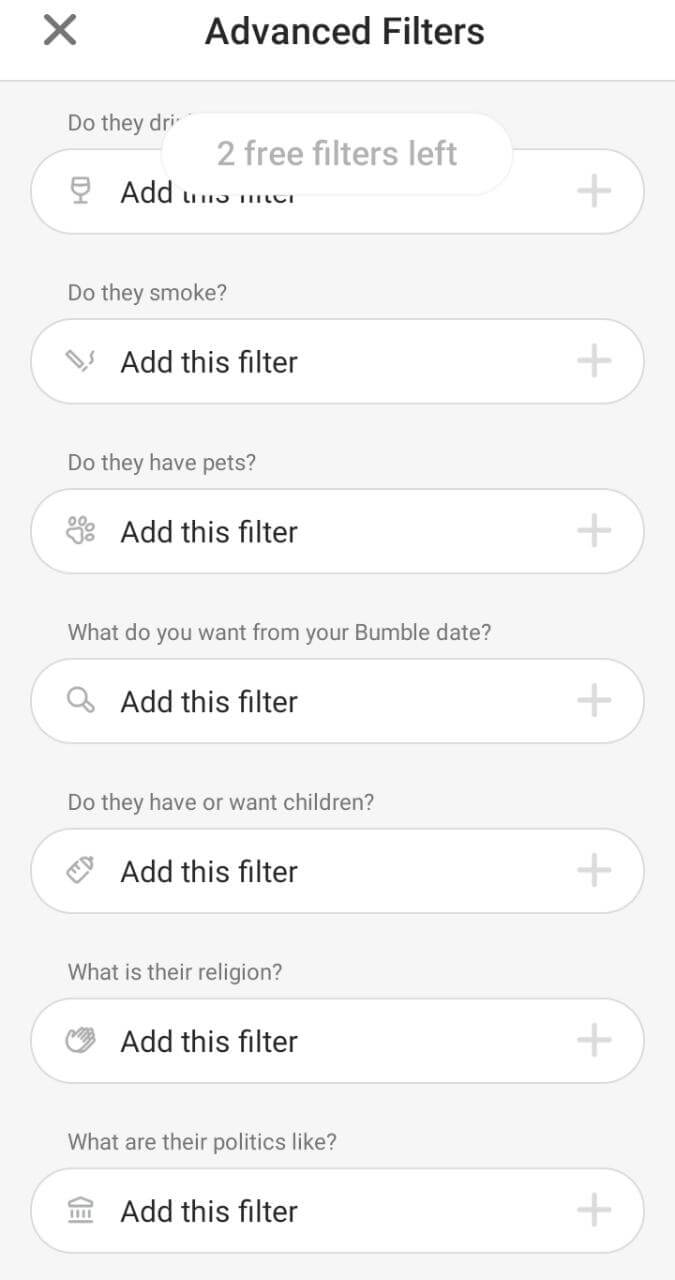Tap plus sign on the pets filter

[x=594, y=531]
